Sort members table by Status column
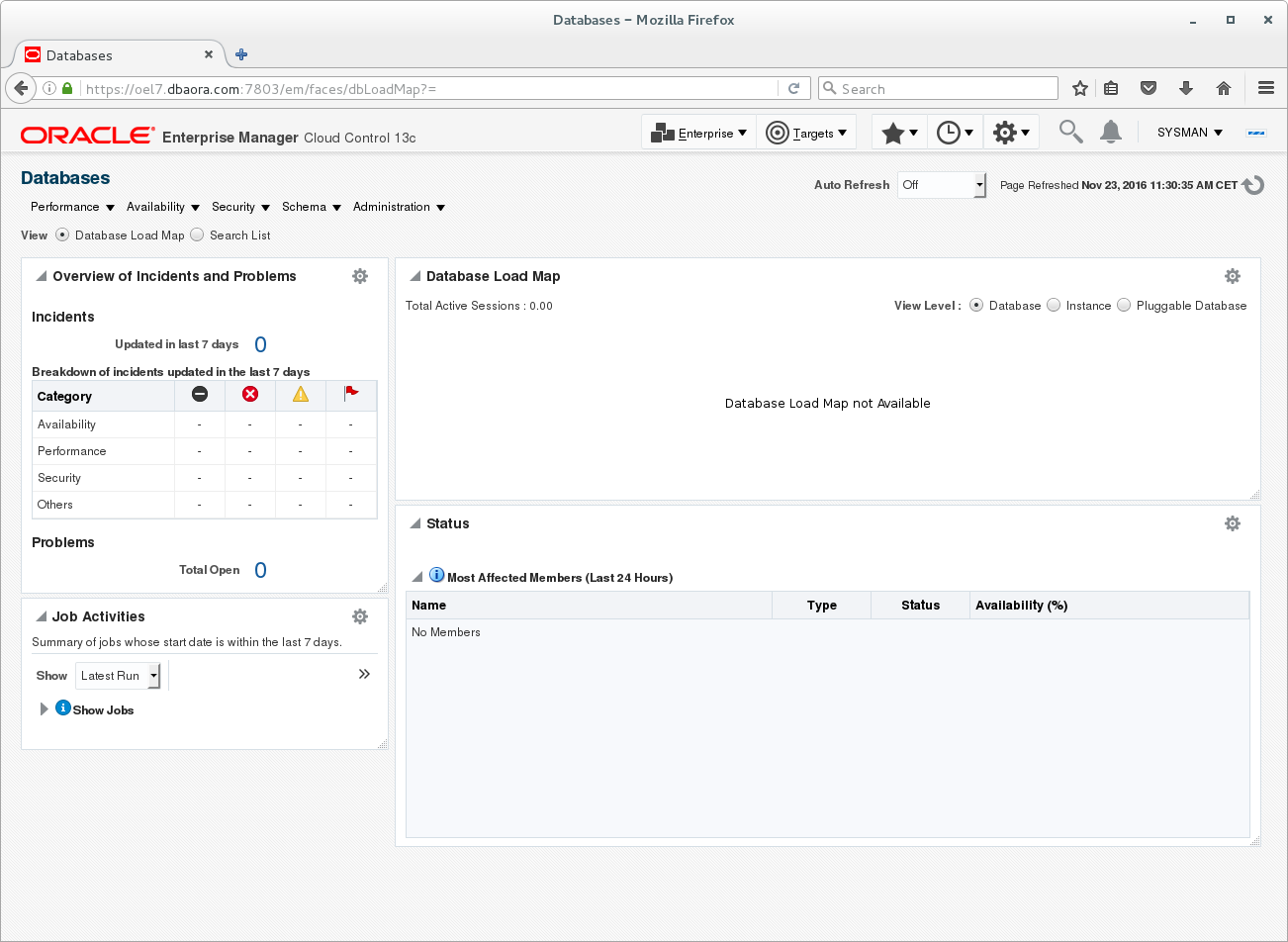 (920, 606)
